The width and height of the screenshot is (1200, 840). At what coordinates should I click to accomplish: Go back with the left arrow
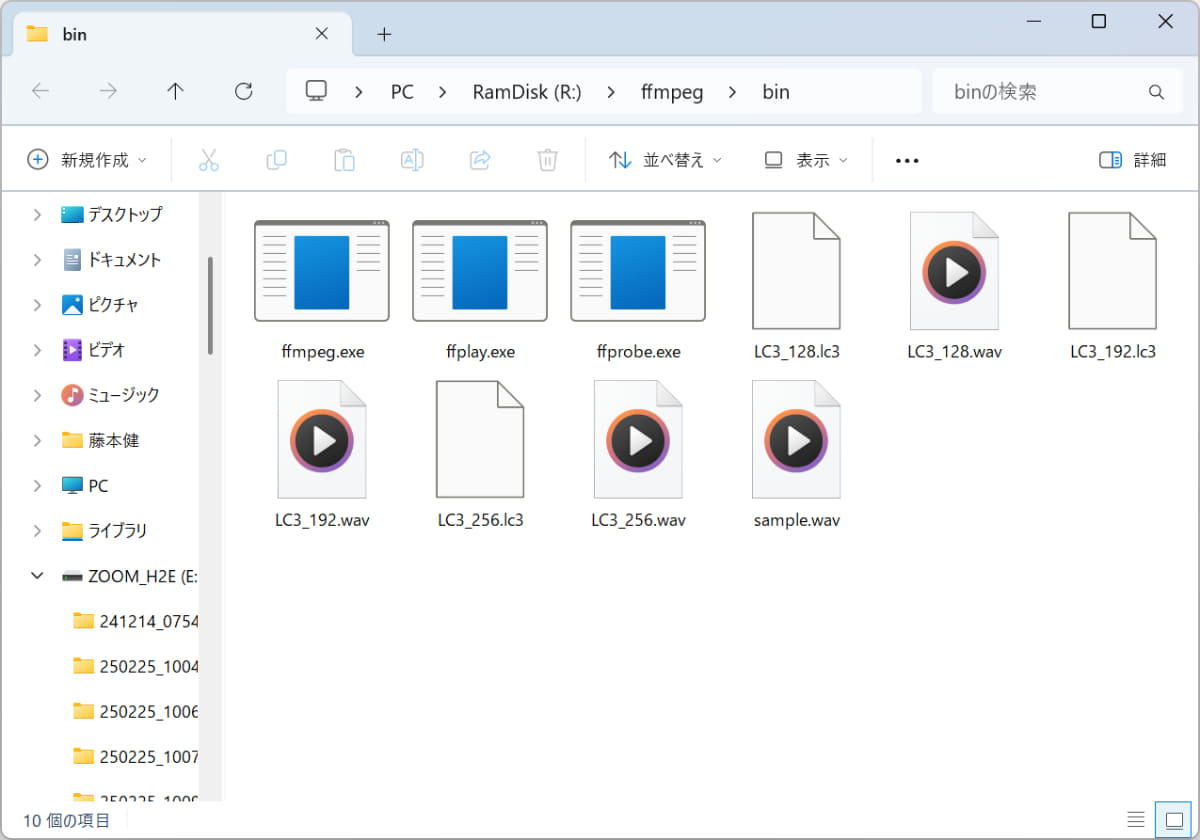point(41,92)
